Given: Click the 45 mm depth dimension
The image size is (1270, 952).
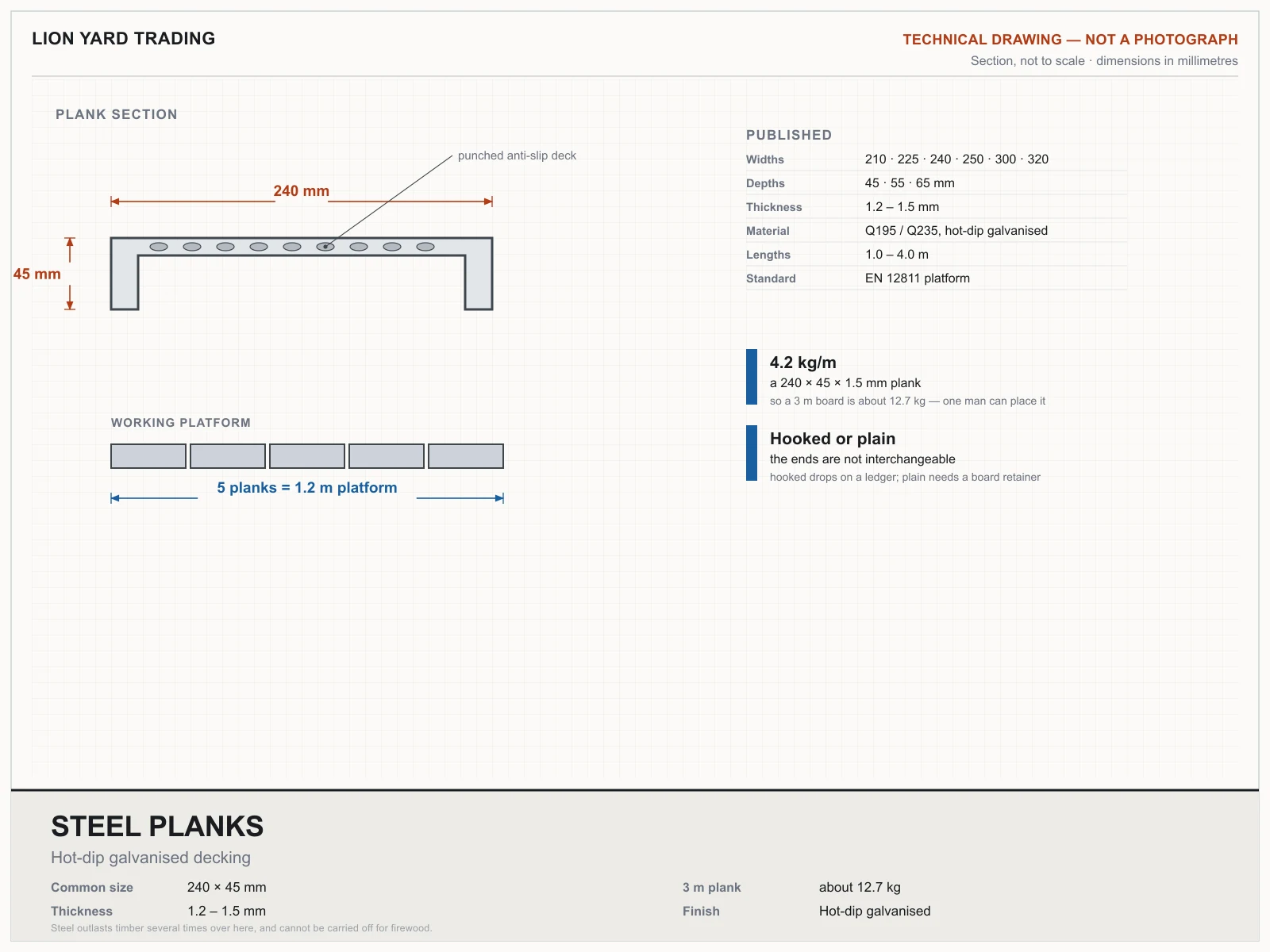Looking at the screenshot, I should click(x=37, y=274).
